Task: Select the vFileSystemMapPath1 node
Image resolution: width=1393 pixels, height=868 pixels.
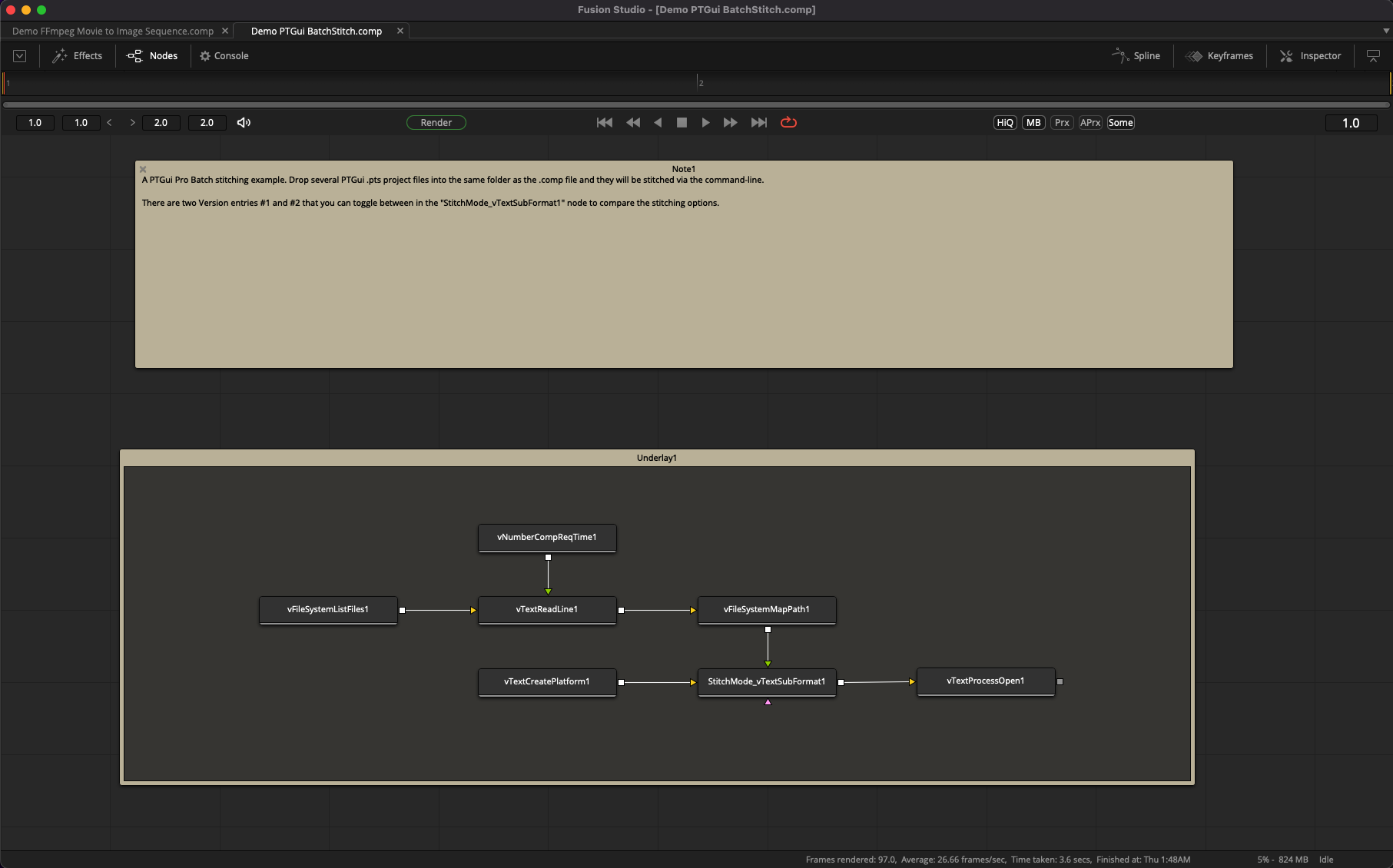Action: coord(767,610)
